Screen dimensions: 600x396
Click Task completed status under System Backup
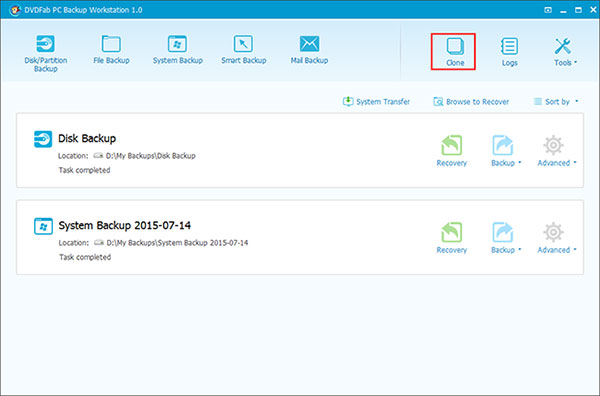pos(85,257)
